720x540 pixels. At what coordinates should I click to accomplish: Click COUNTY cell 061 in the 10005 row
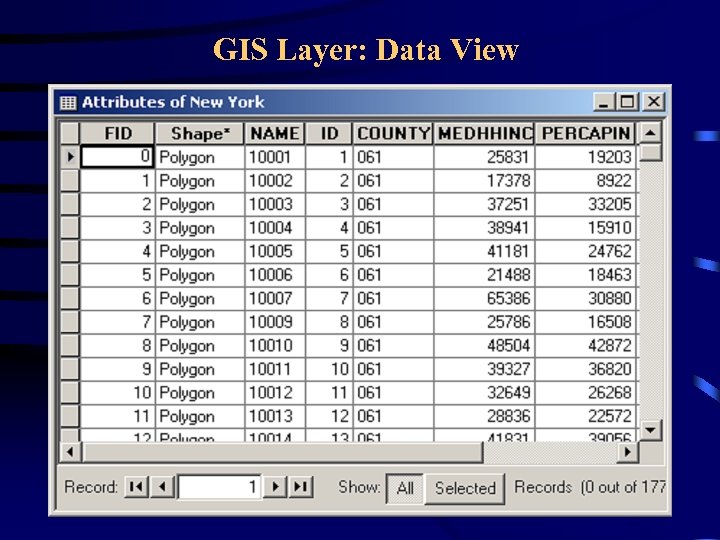coord(393,252)
